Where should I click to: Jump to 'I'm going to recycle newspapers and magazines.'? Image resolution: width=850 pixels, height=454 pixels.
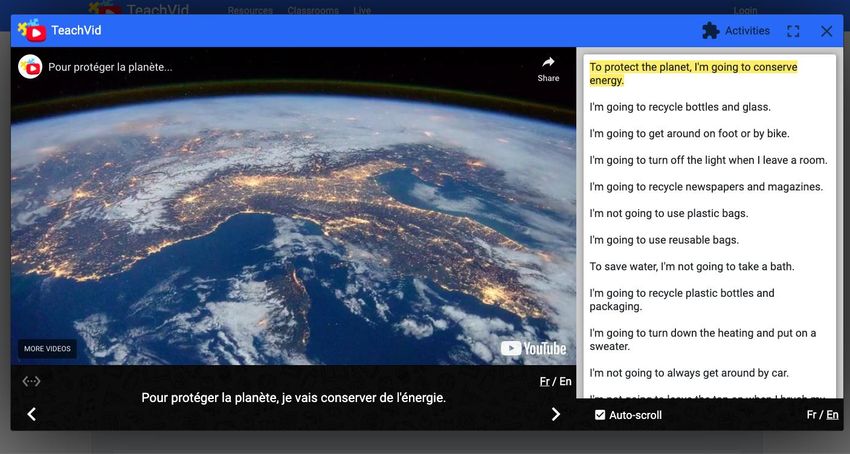click(706, 187)
